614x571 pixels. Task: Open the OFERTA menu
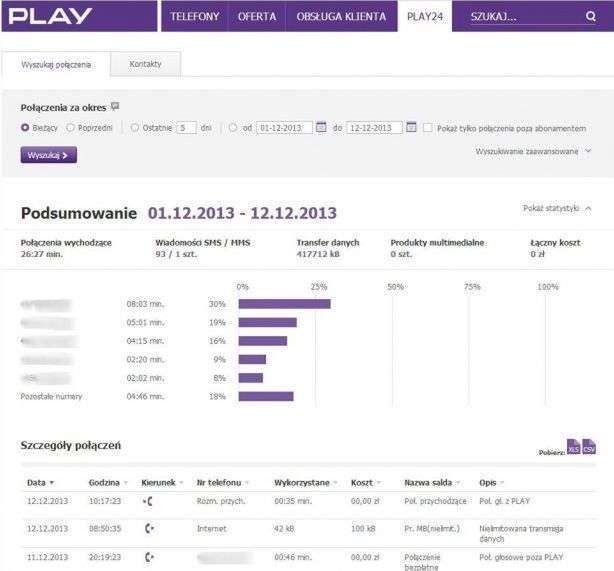coord(257,16)
